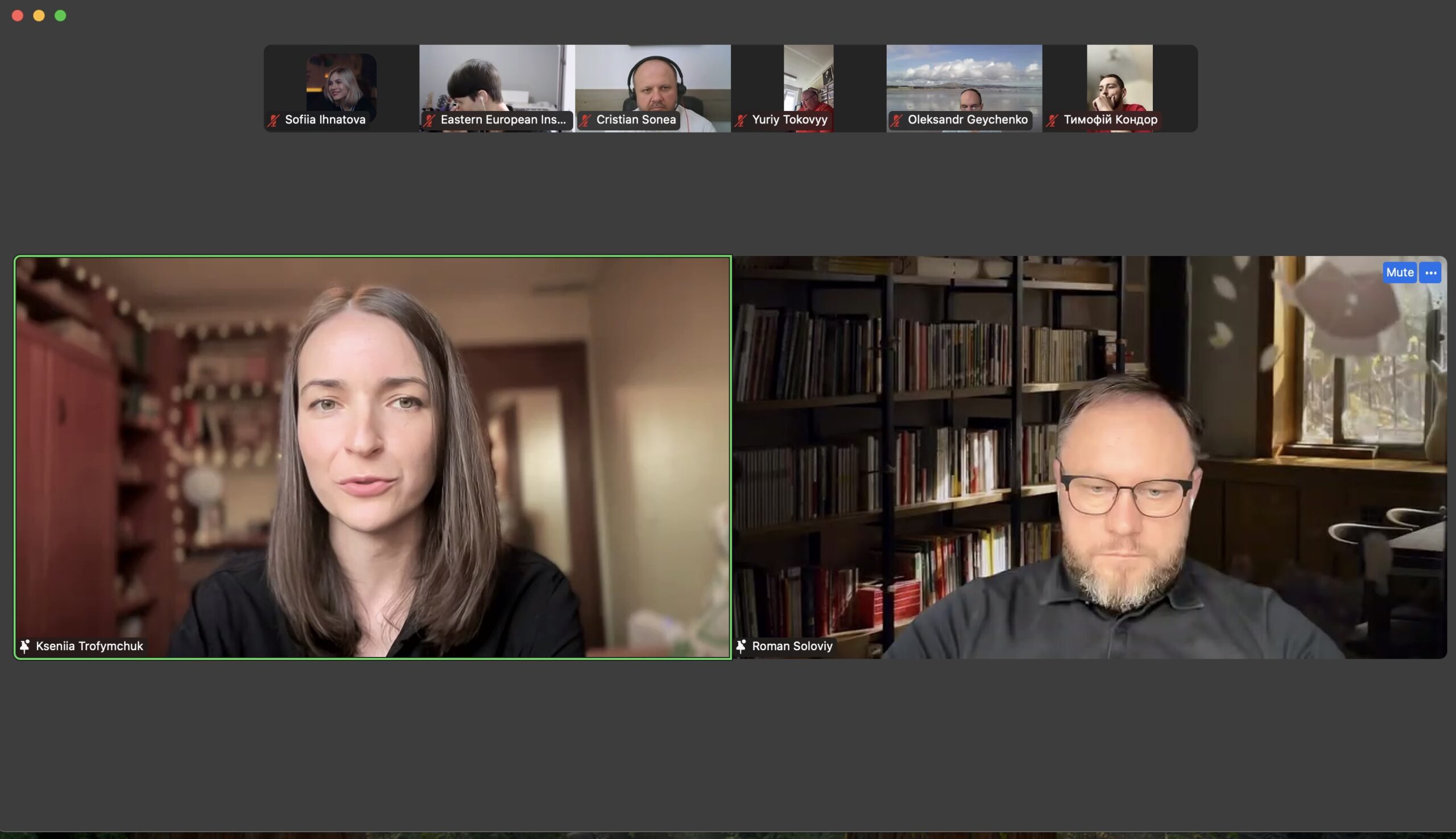Click the muted microphone icon beside Oleksandr Geychenko

[896, 120]
